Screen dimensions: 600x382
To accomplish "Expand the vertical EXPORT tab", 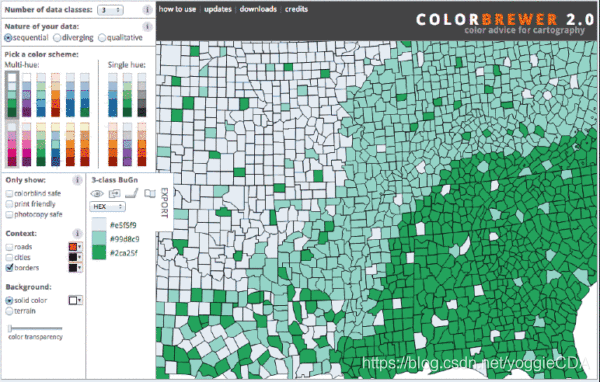I will pos(165,203).
